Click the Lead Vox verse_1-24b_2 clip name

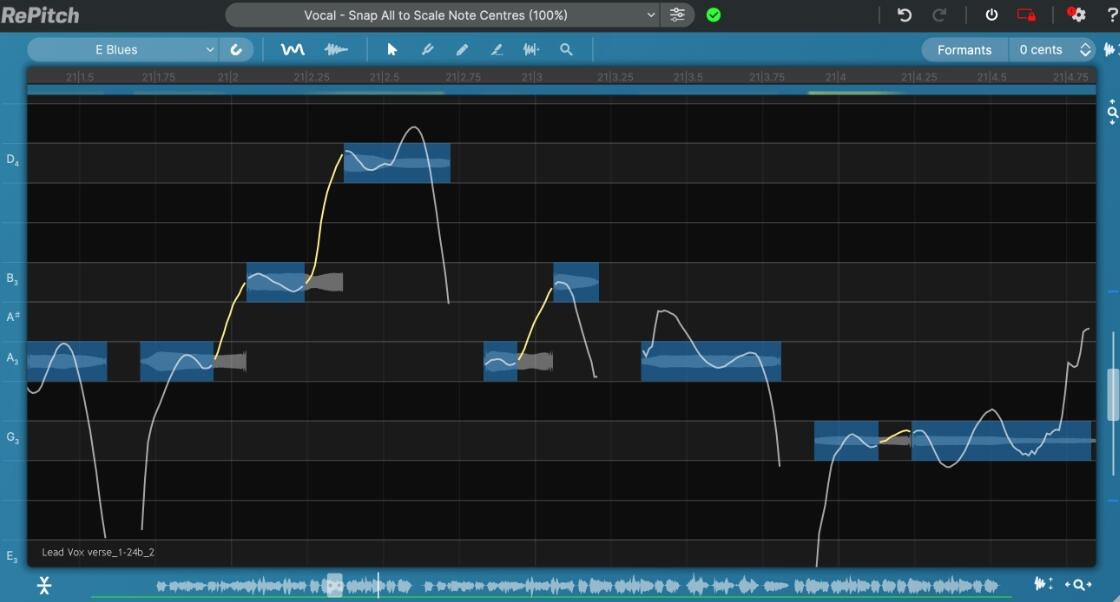point(98,552)
